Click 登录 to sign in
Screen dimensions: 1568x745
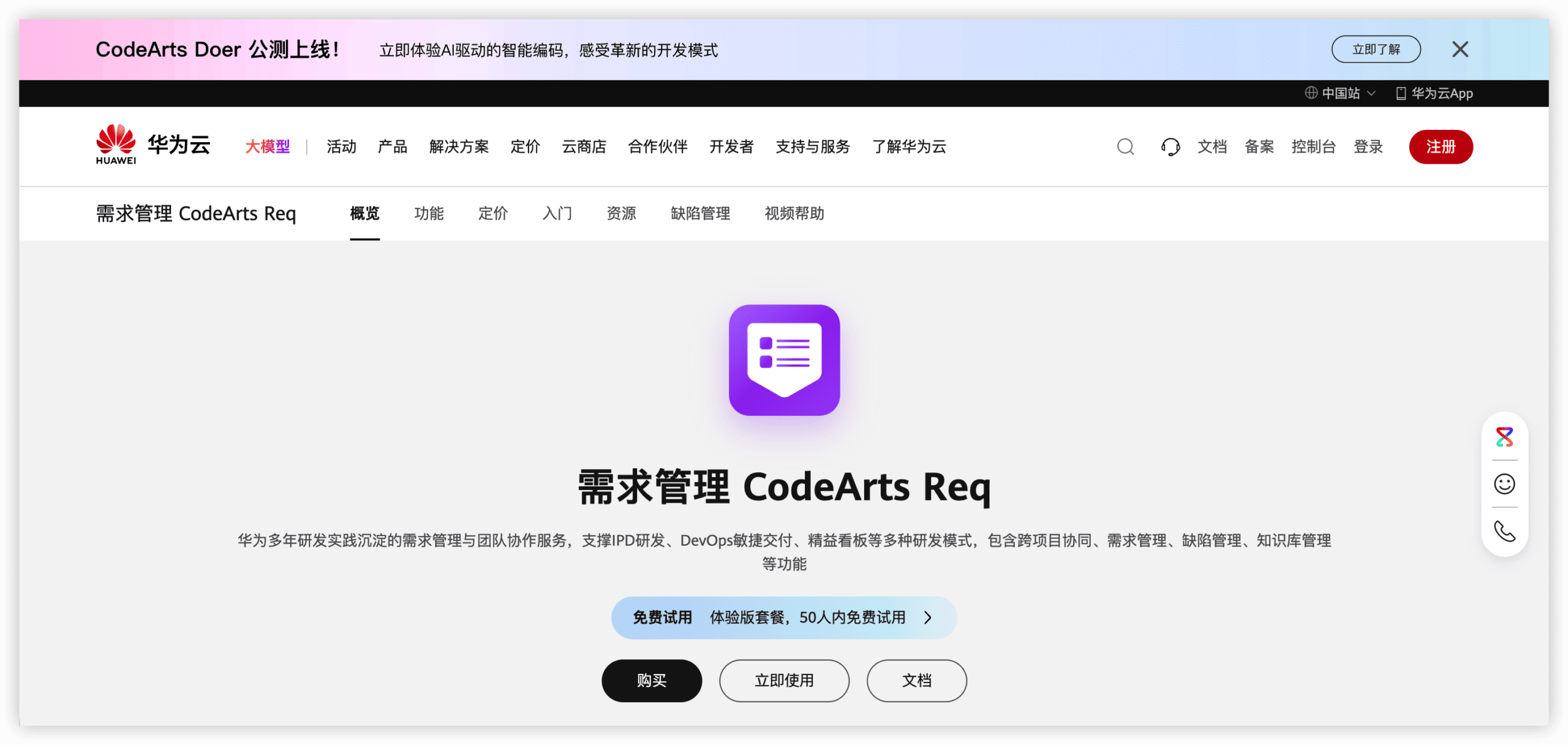coord(1368,147)
